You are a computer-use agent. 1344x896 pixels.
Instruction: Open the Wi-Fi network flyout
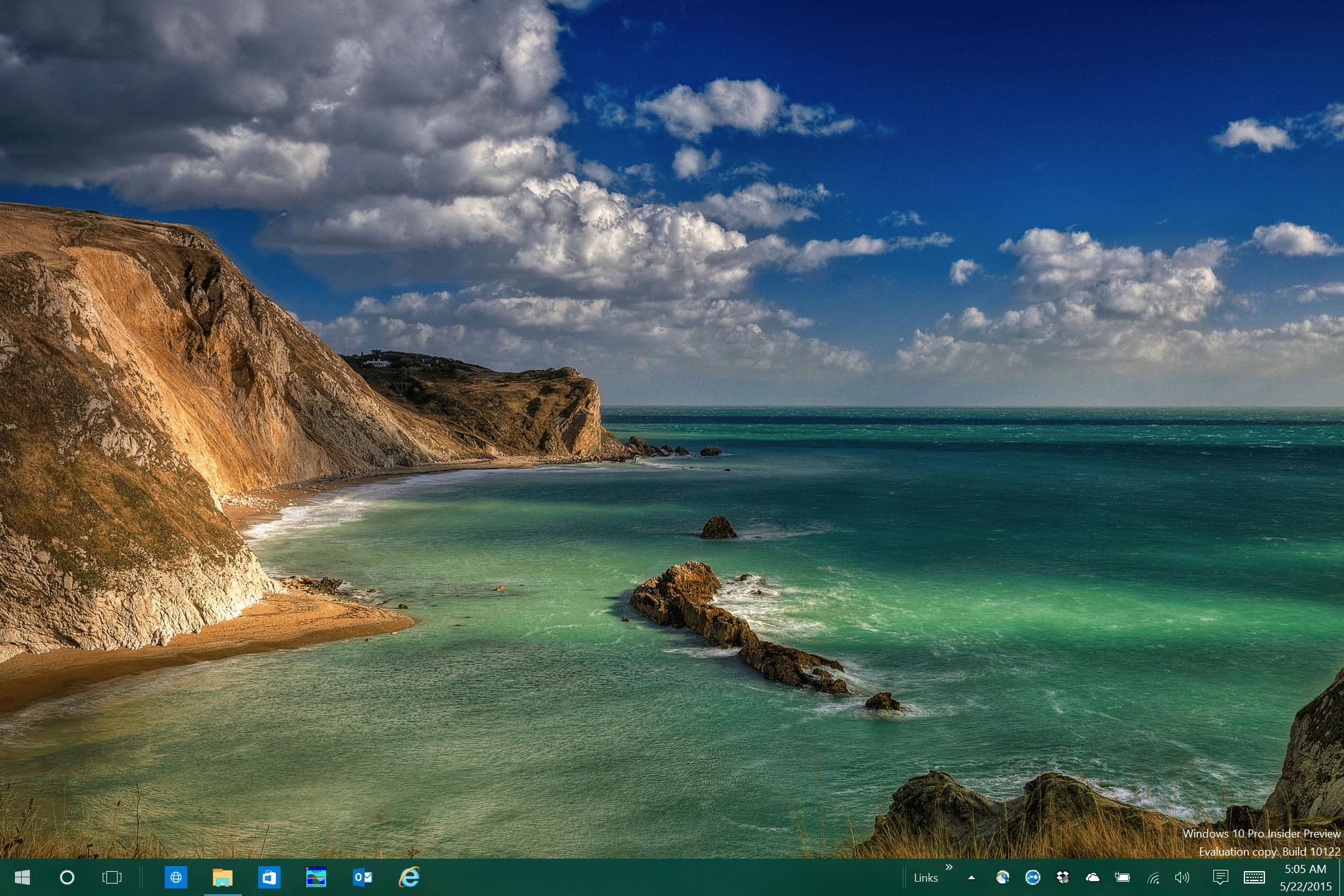click(x=1153, y=878)
